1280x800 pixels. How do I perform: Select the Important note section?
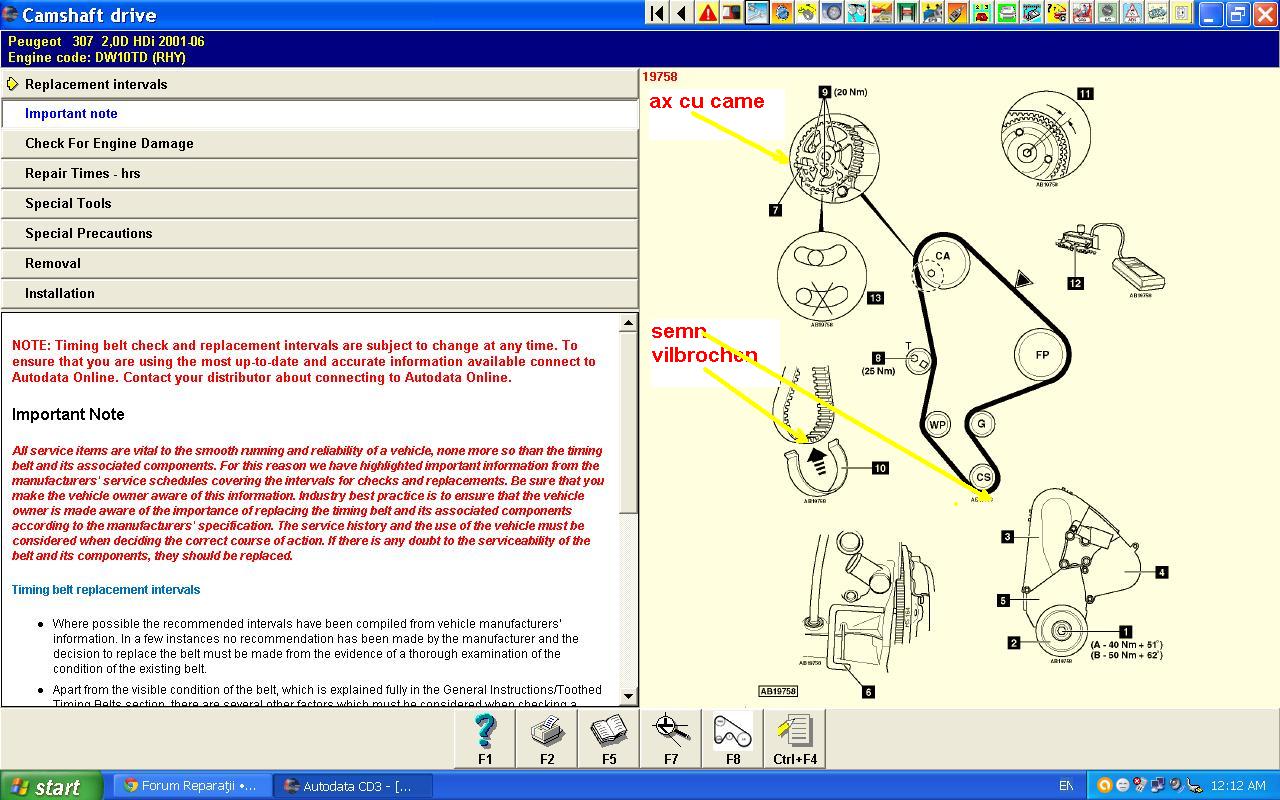(71, 114)
